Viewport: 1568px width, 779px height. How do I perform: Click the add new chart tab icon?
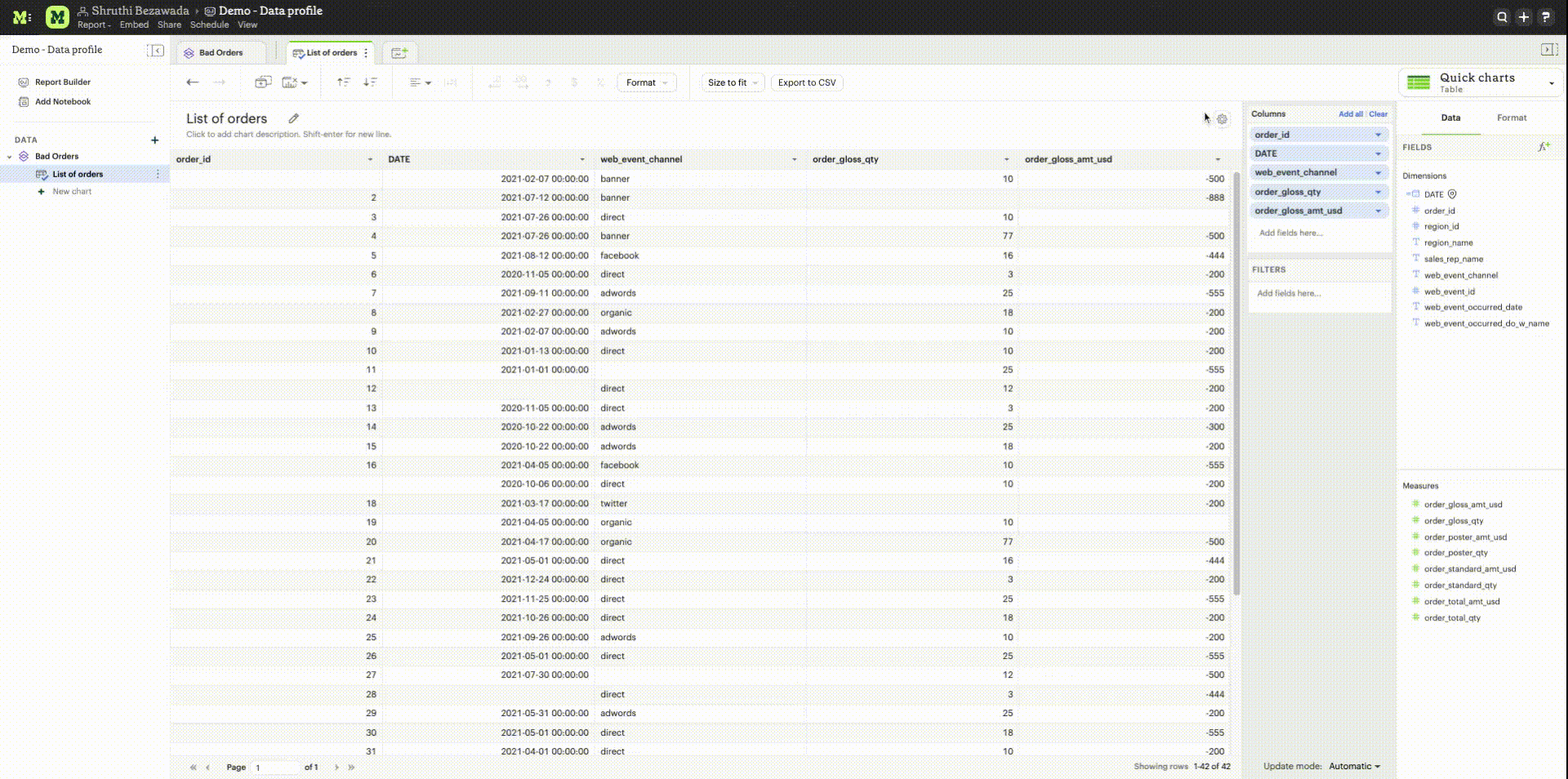coord(399,53)
